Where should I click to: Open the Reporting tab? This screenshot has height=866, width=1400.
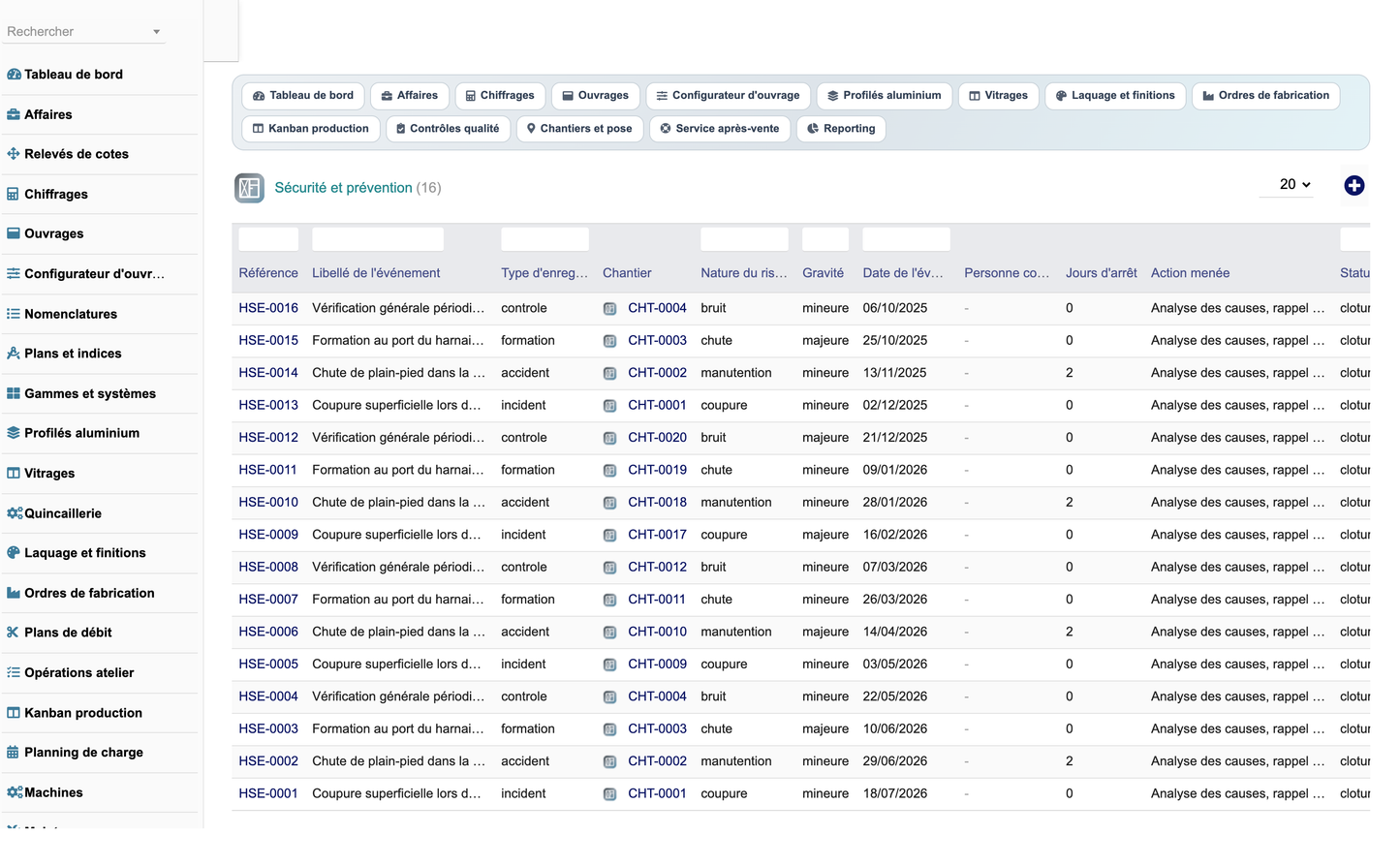pos(841,129)
